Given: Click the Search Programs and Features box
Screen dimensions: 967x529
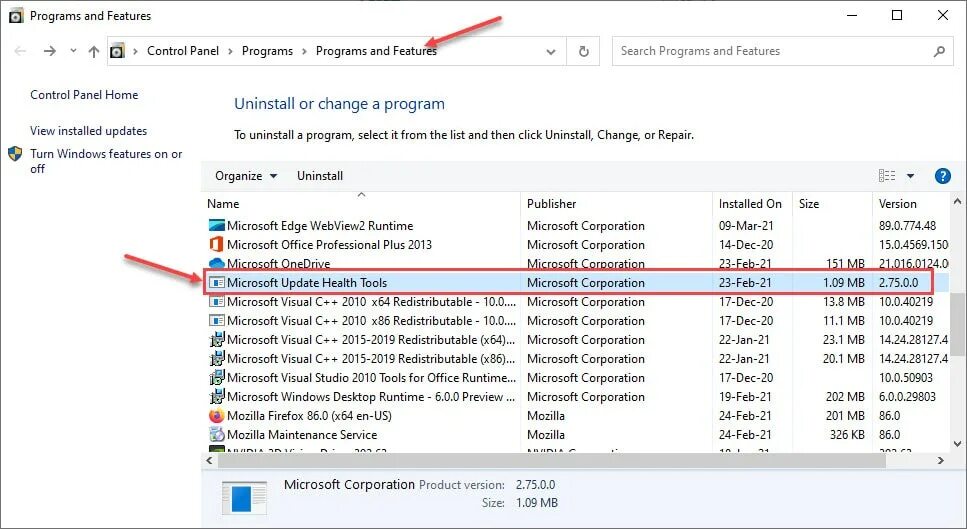Looking at the screenshot, I should 770,51.
